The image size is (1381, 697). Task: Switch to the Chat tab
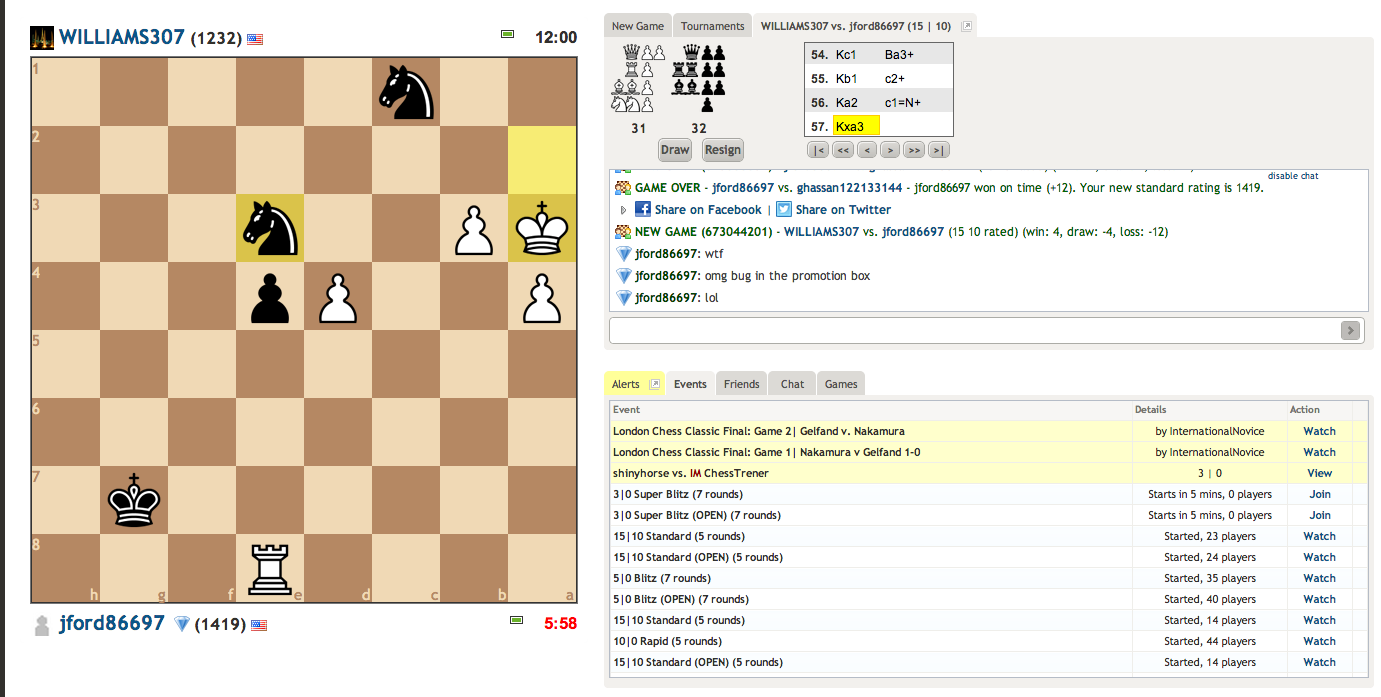792,384
